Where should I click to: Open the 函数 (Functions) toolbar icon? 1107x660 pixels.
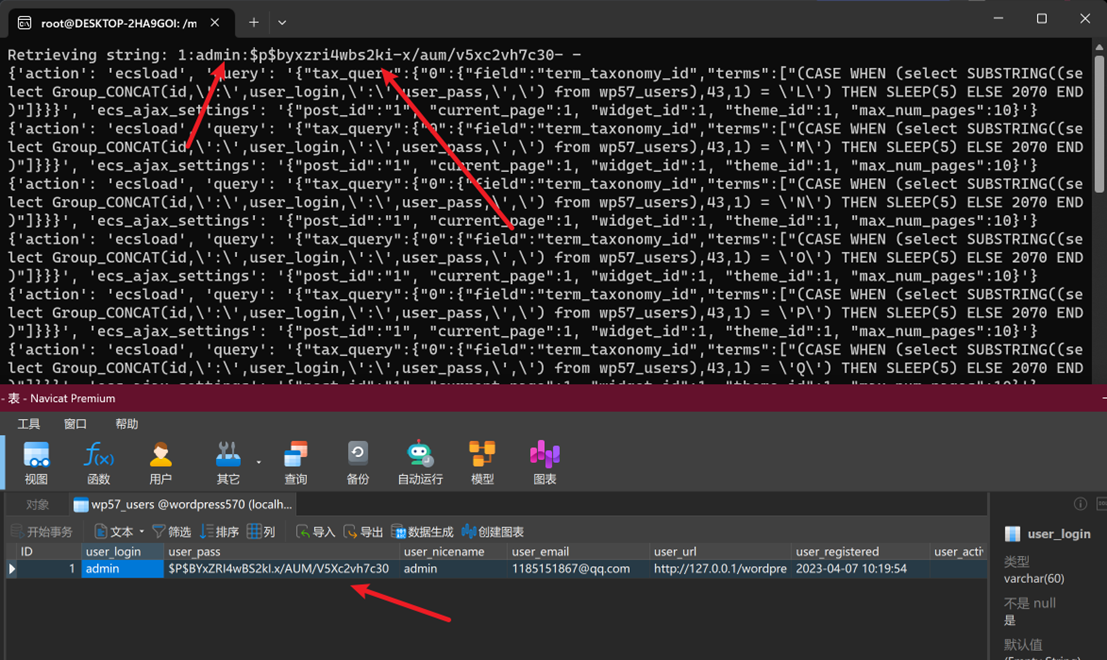pyautogui.click(x=98, y=463)
